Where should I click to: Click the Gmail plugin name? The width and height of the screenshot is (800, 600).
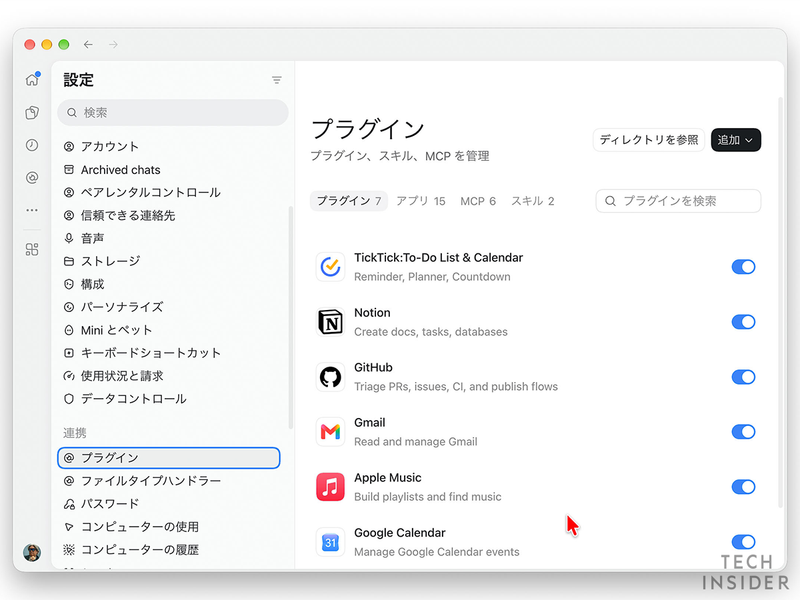369,423
